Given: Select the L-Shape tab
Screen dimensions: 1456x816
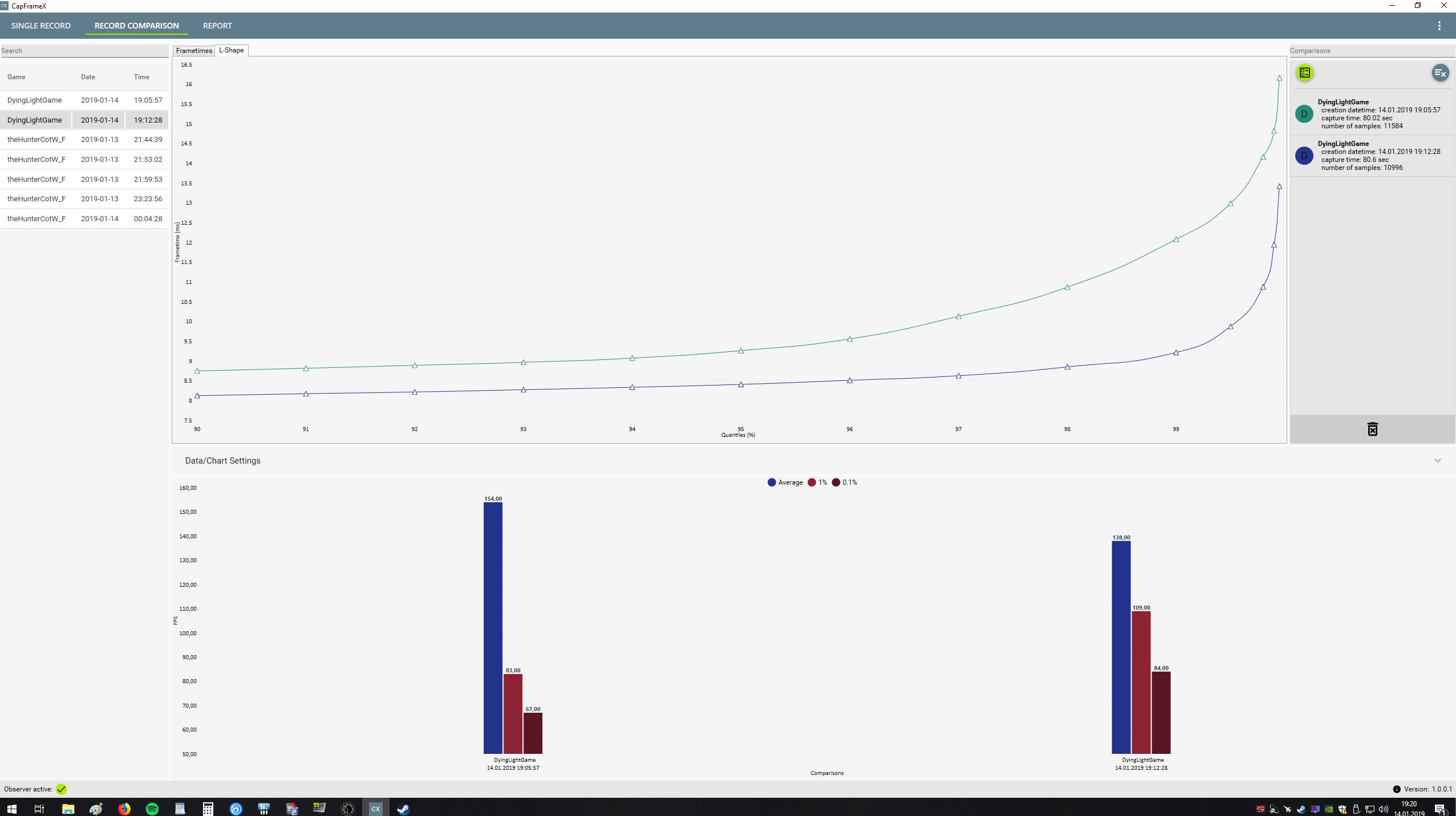Looking at the screenshot, I should (x=232, y=50).
